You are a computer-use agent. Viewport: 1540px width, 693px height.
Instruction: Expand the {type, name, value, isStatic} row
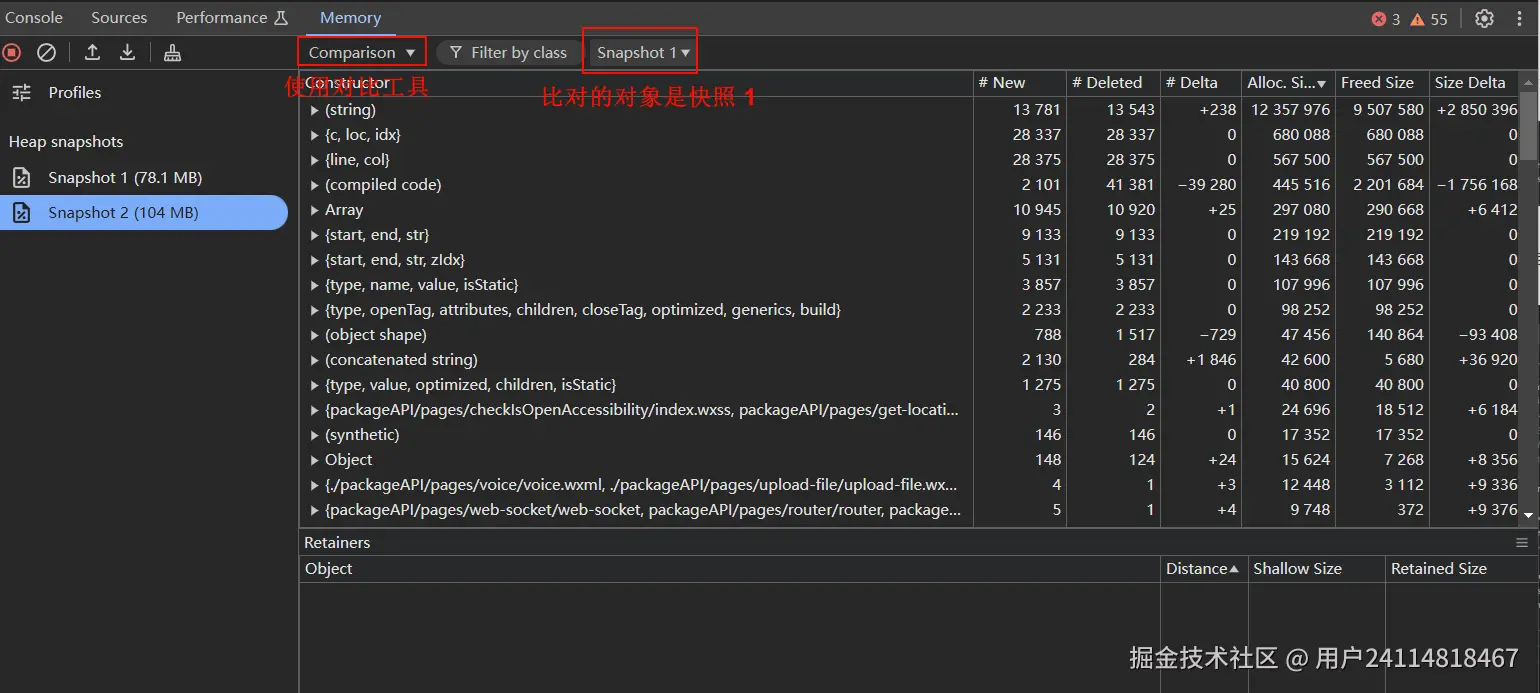[315, 285]
